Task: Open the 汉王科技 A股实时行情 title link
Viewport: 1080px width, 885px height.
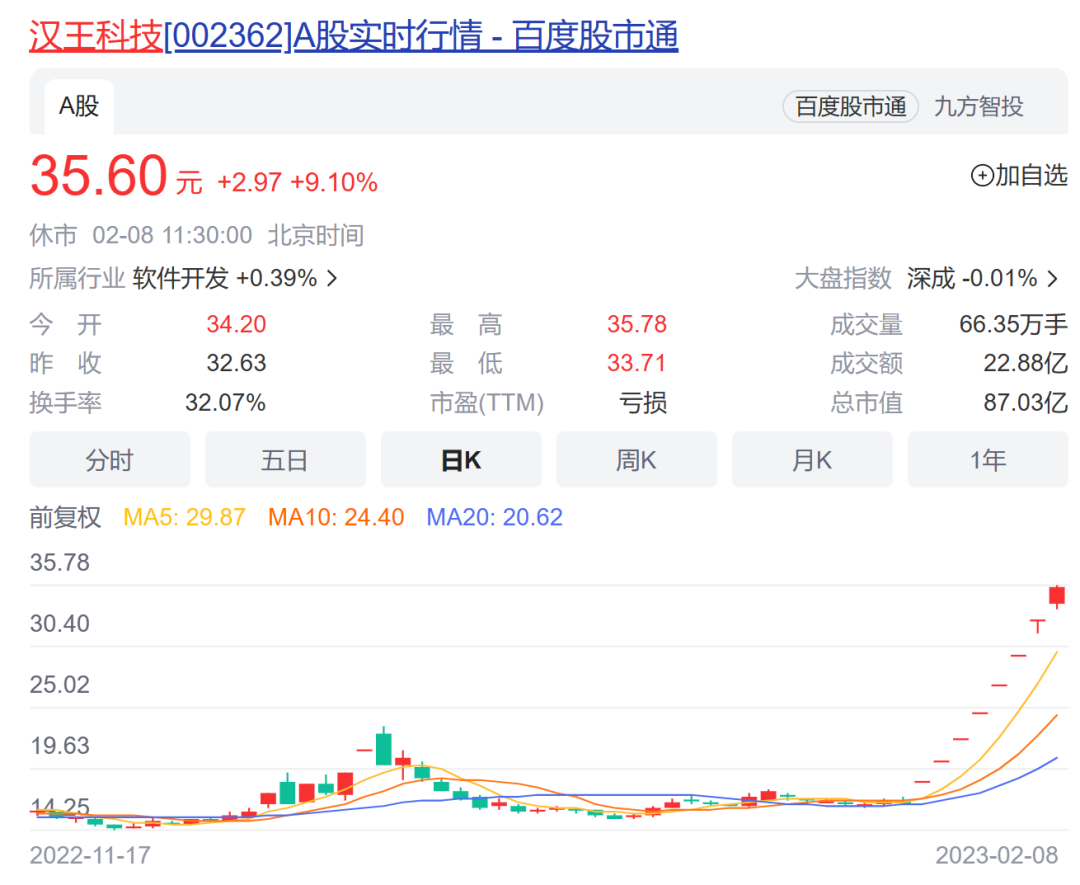Action: click(353, 35)
